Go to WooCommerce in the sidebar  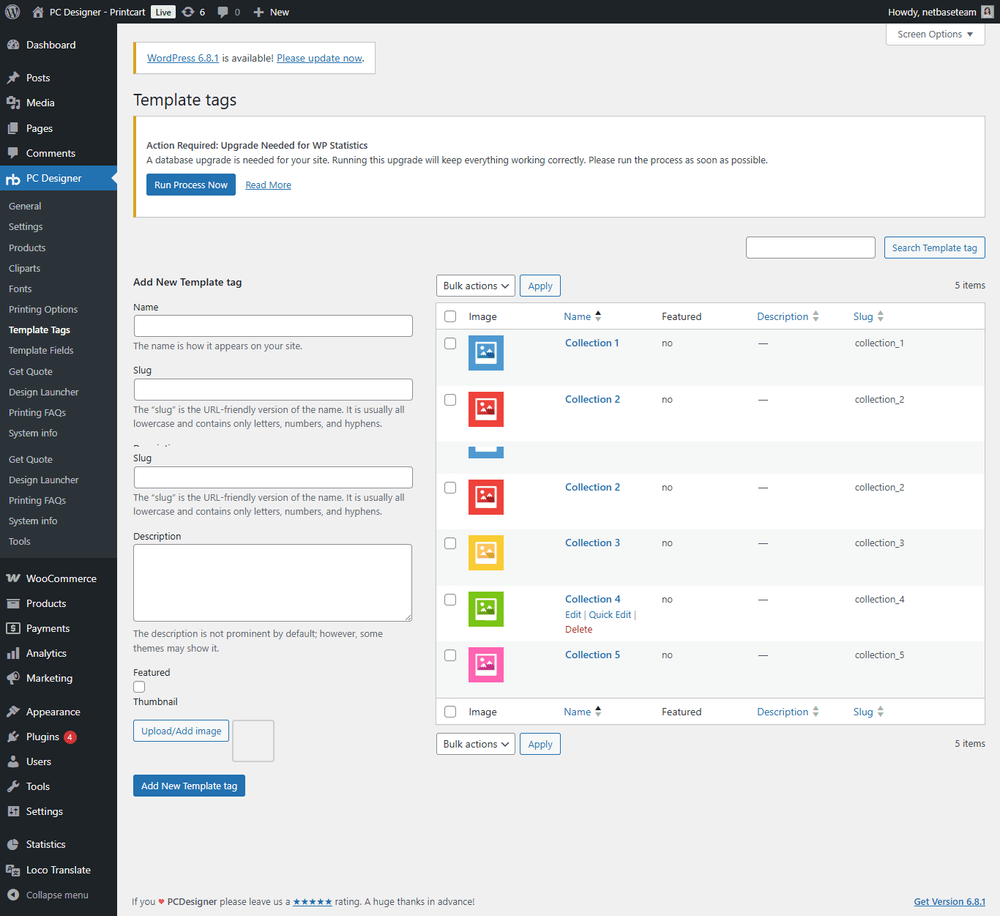point(60,579)
